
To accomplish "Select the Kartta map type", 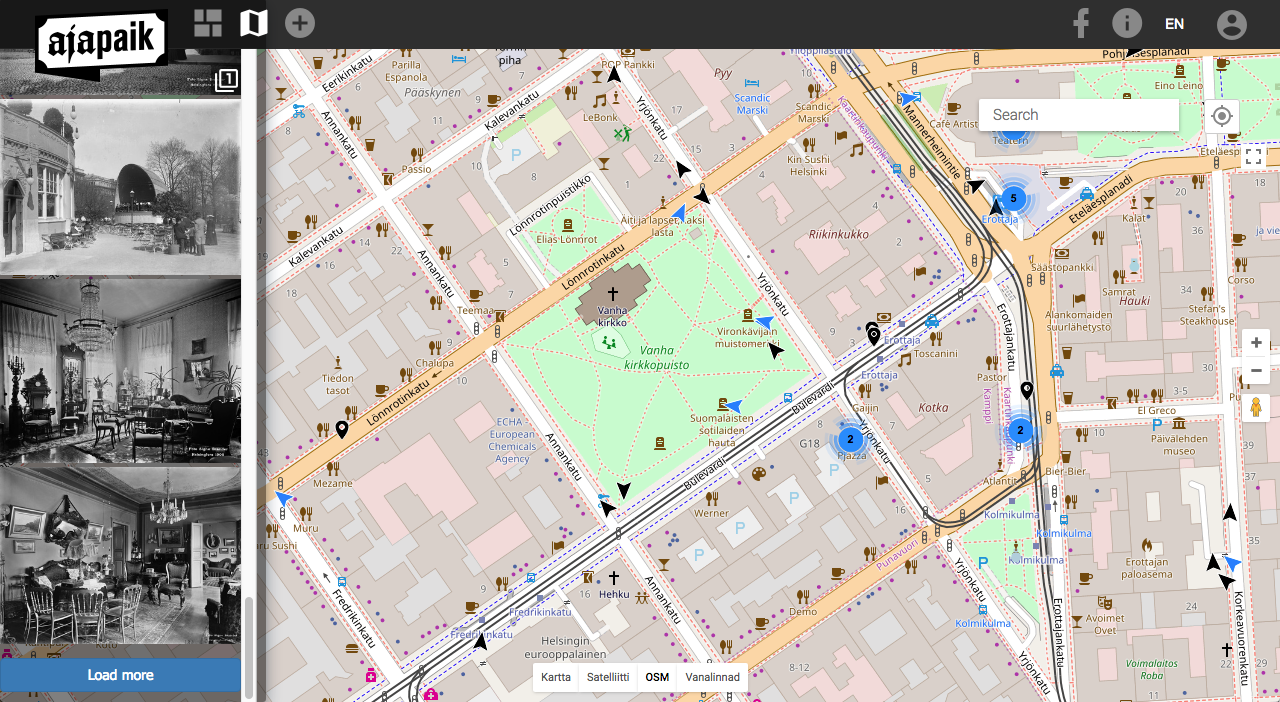I will [556, 677].
